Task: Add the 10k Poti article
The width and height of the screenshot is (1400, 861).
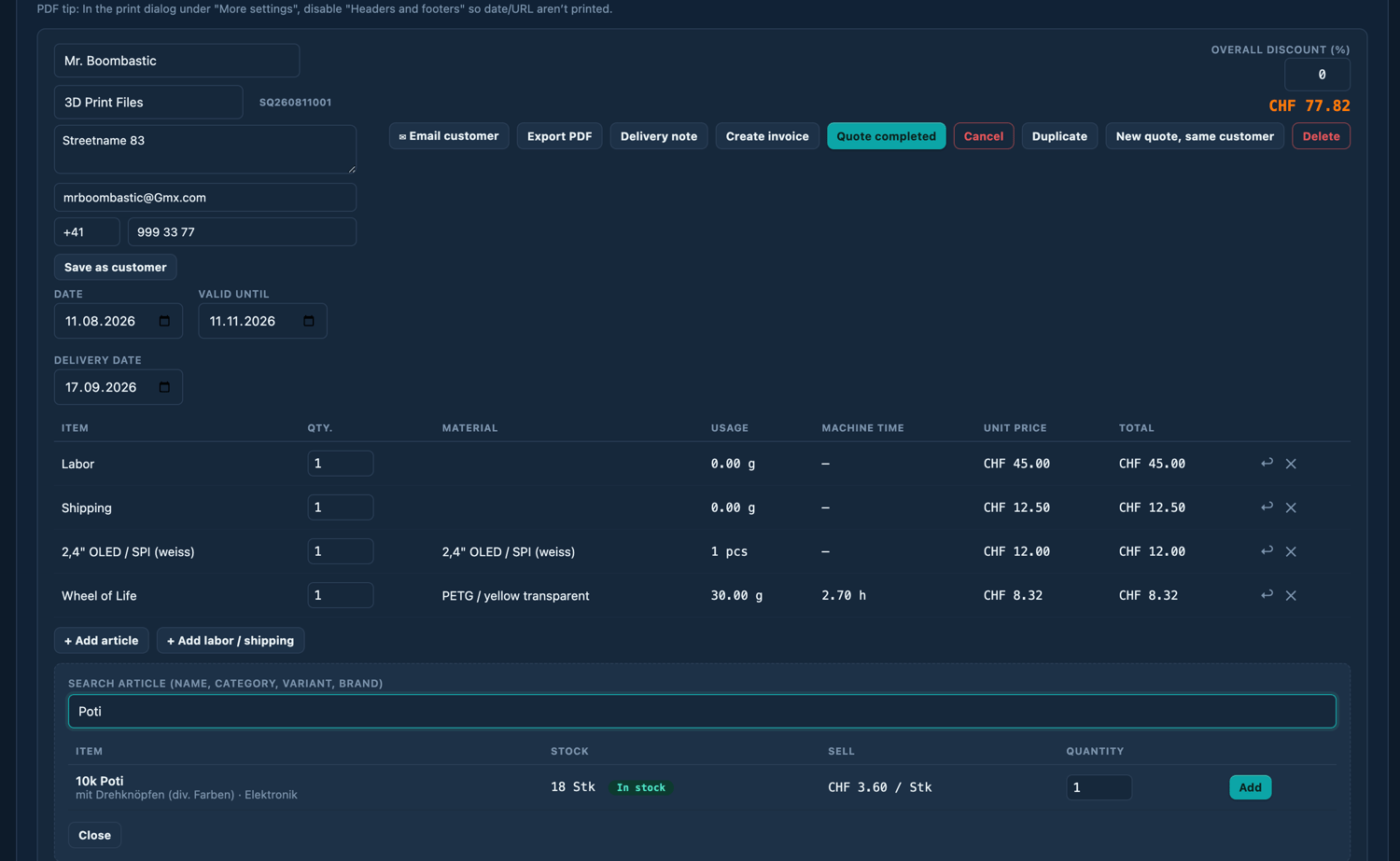Action: coord(1250,787)
